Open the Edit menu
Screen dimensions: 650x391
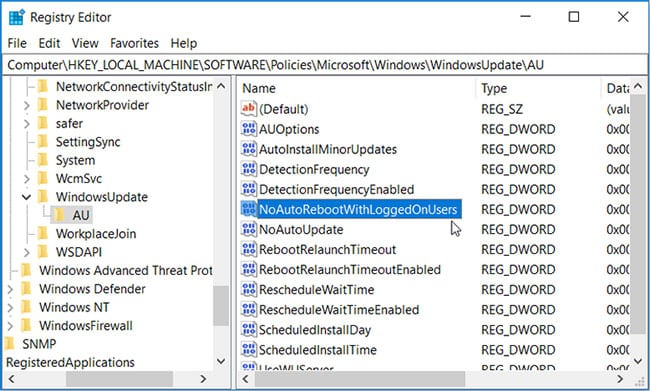click(49, 43)
